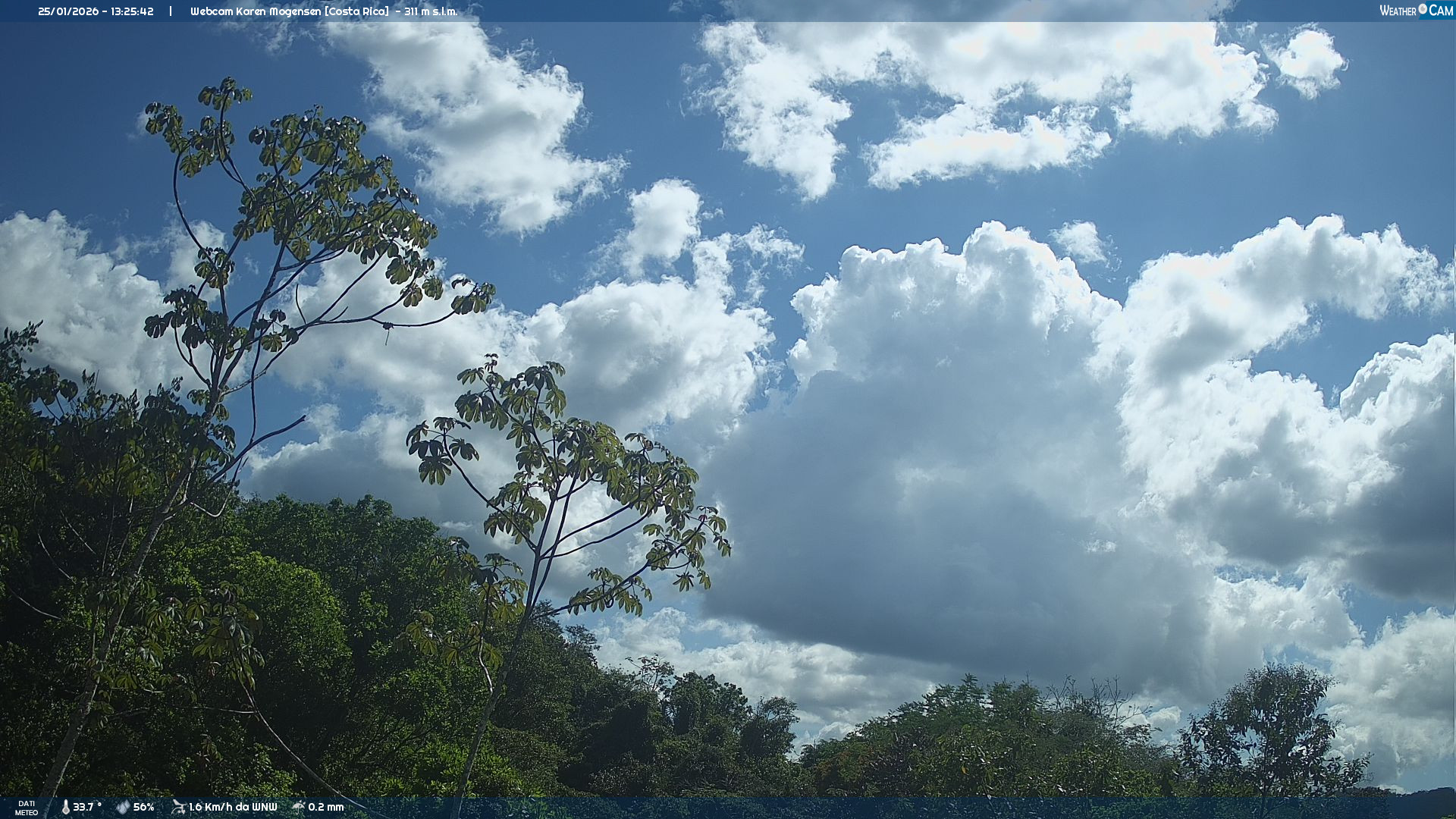Click the Webcam Karen Mogensen title
Screen dimensions: 1456x819
point(256,11)
